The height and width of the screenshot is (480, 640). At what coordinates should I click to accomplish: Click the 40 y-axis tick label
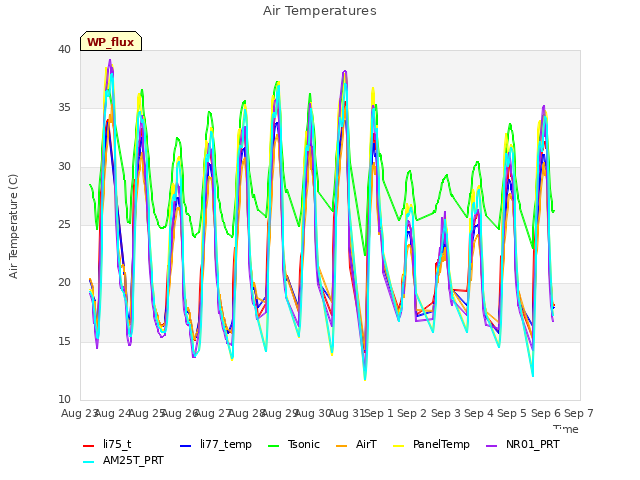tap(64, 50)
